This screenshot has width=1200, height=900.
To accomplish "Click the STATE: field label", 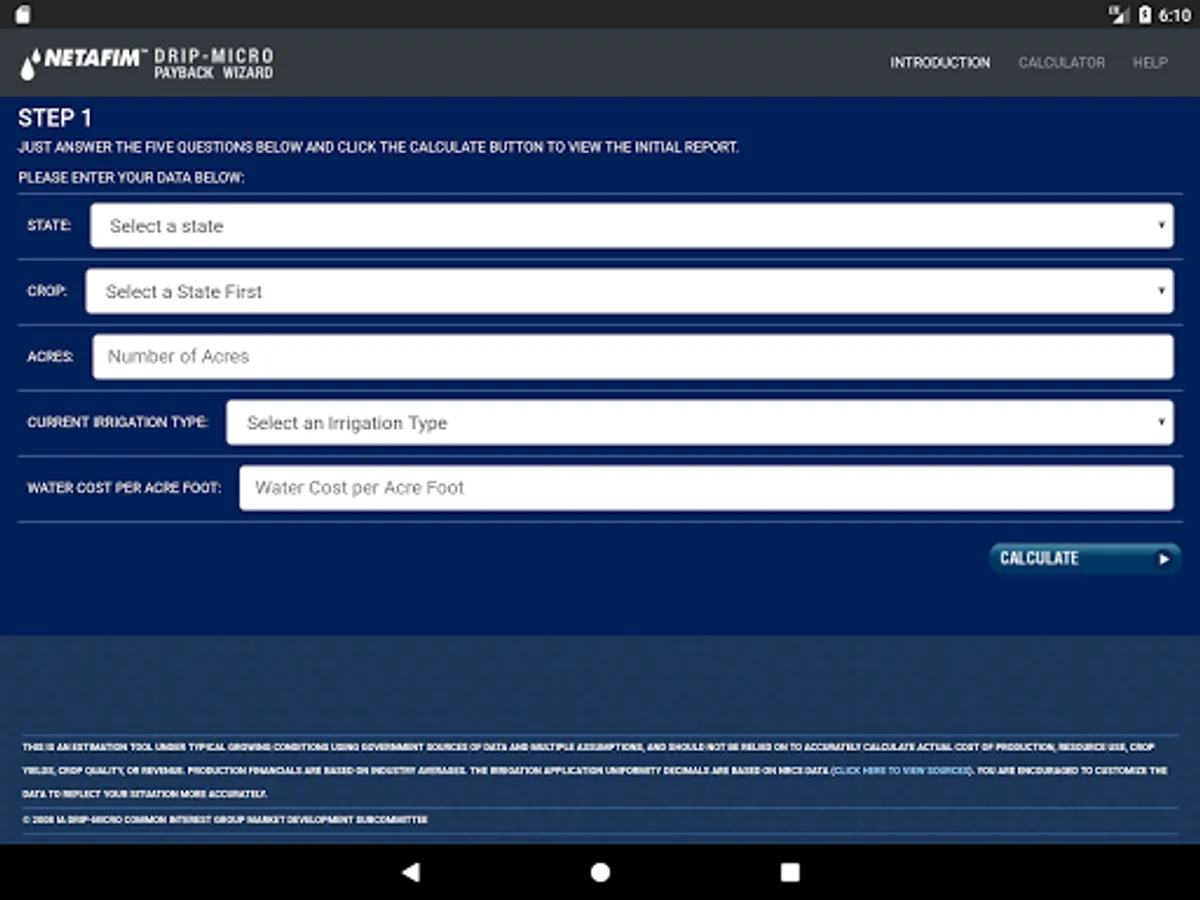I will [x=49, y=226].
